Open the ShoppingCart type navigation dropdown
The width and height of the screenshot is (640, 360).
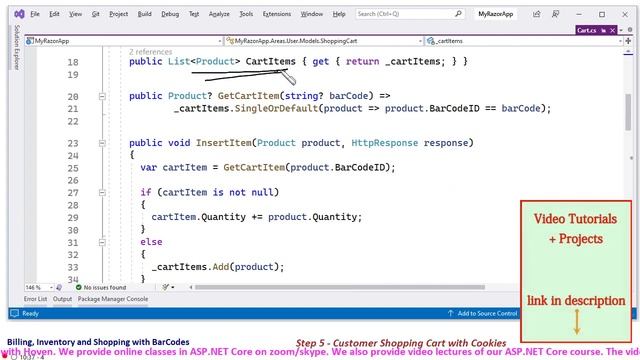tap(324, 41)
